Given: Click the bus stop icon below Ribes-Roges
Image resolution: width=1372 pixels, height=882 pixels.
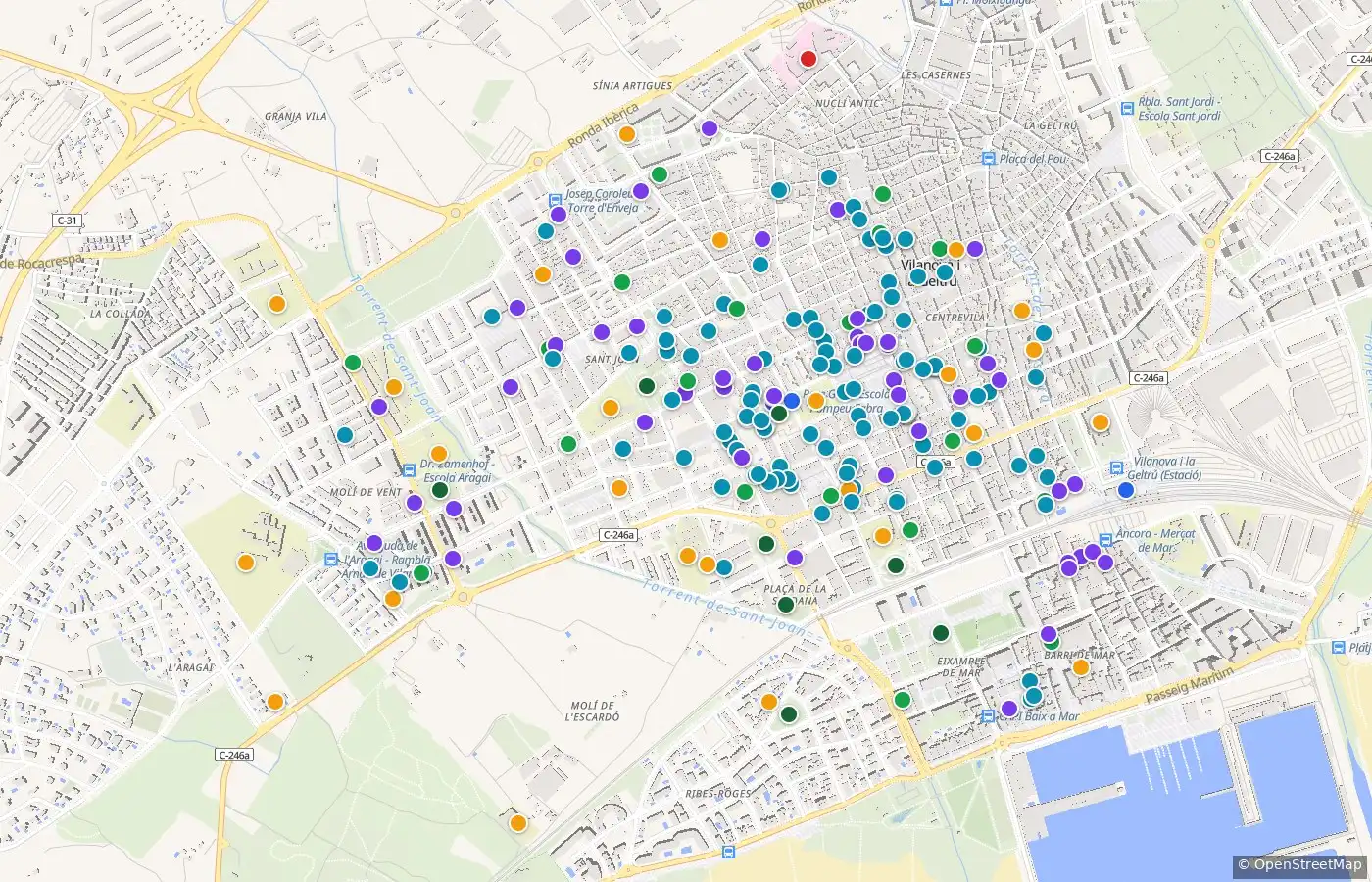Looking at the screenshot, I should 728,853.
